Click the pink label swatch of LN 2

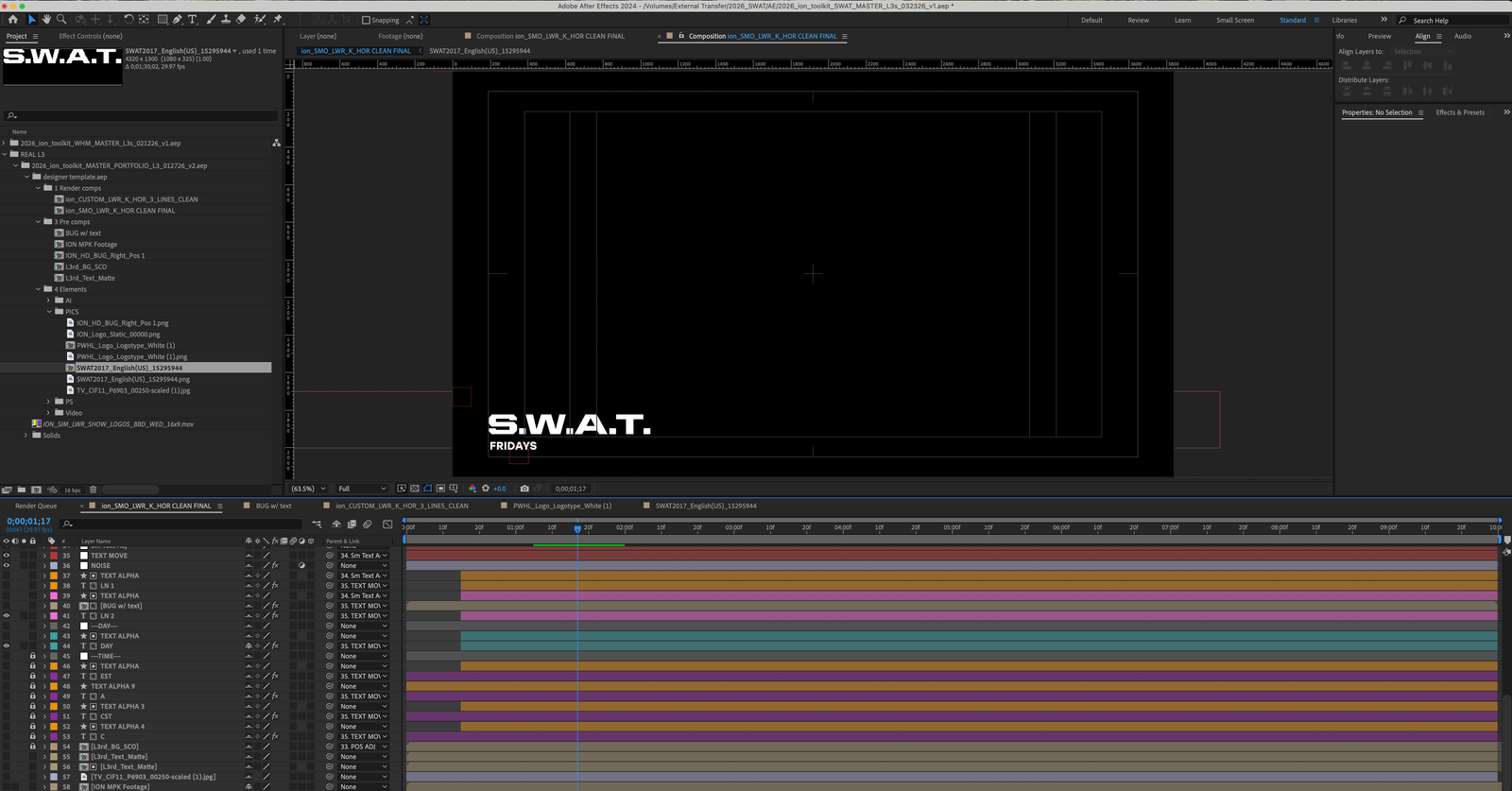pos(54,616)
